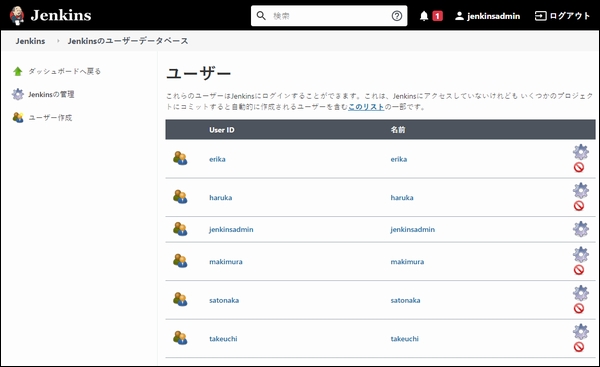The width and height of the screenshot is (600, 367).
Task: Open the takeuchi User ID link
Action: (x=223, y=339)
